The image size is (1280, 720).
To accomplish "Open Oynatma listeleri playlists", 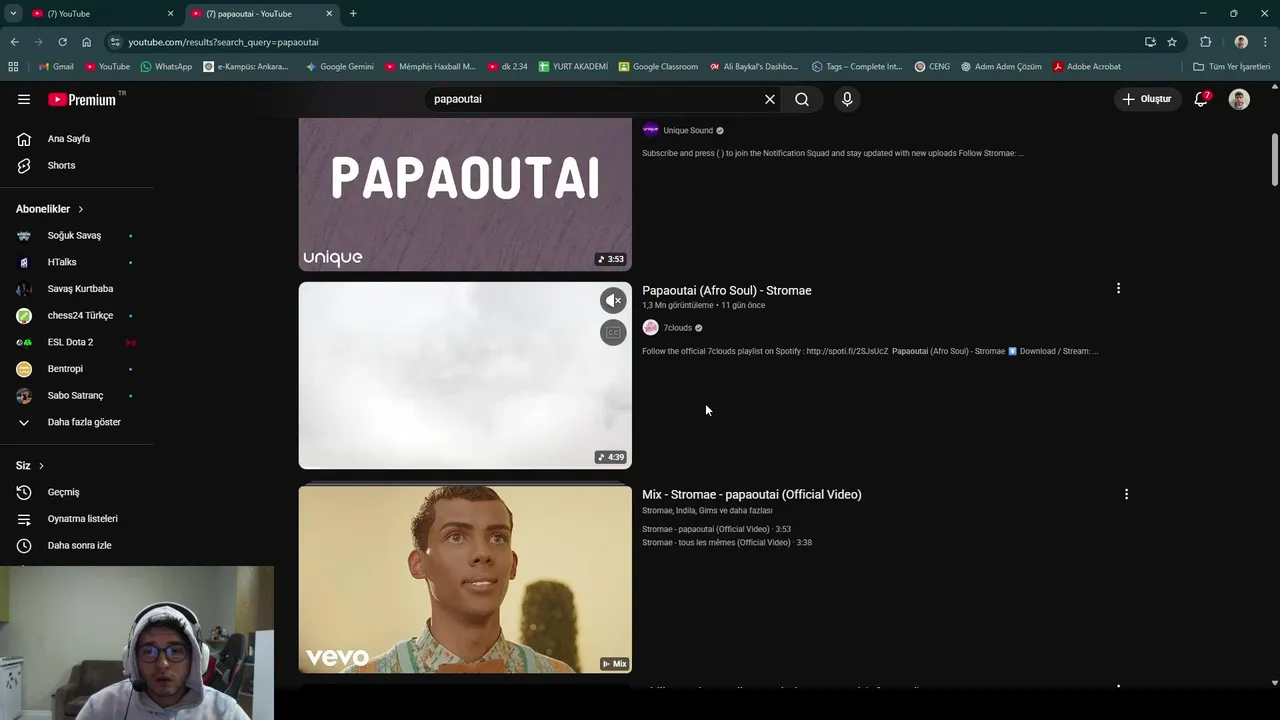I will point(78,519).
